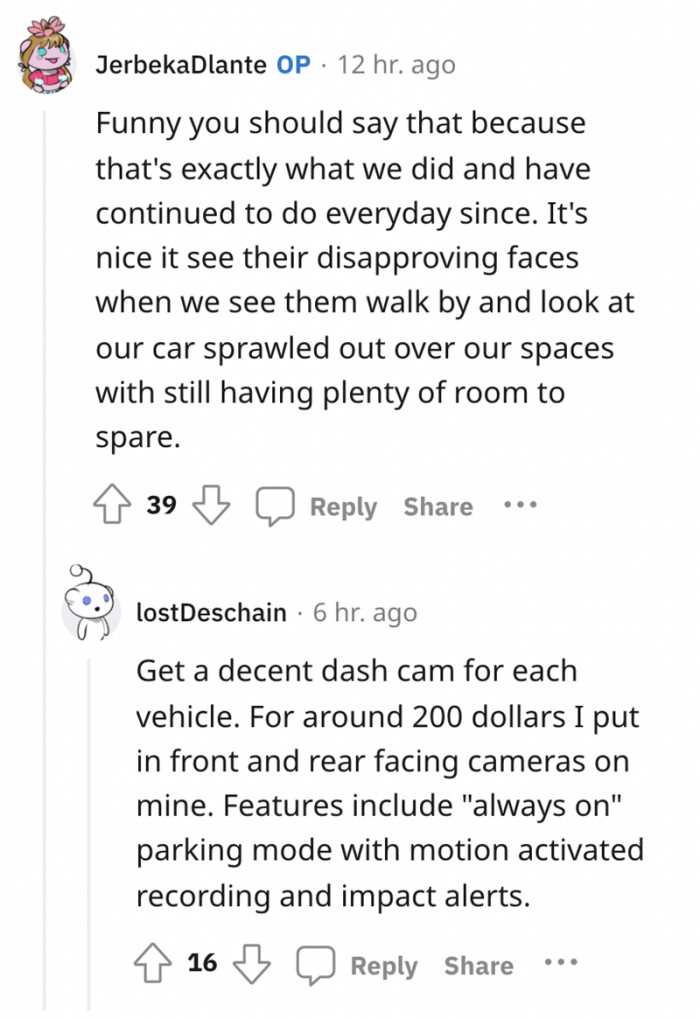The image size is (700, 1019).
Task: Downvote lostDeschain's dash cam comment
Action: (251, 965)
